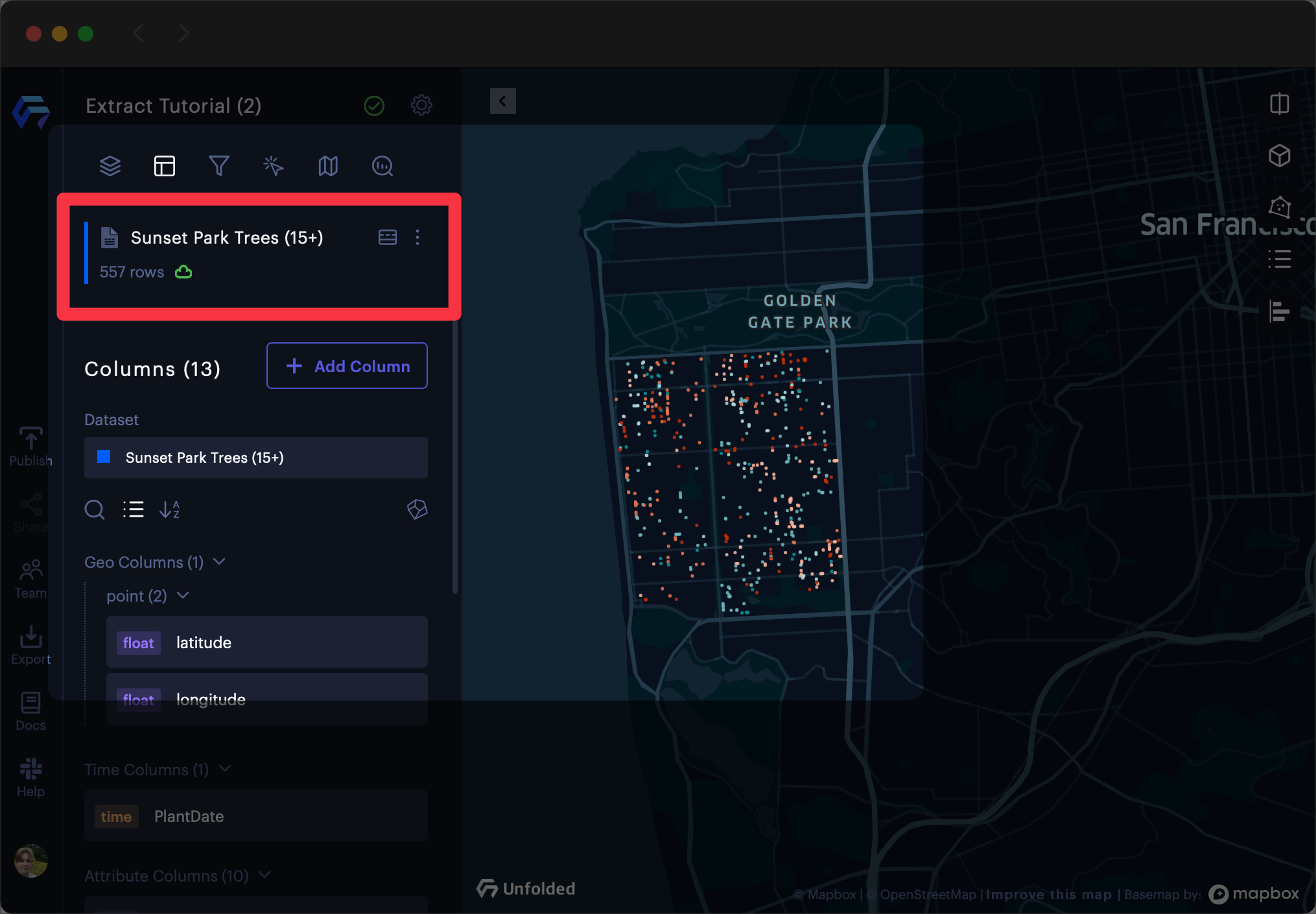Toggle the map legend list
Viewport: 1316px width, 914px height.
[x=1279, y=259]
